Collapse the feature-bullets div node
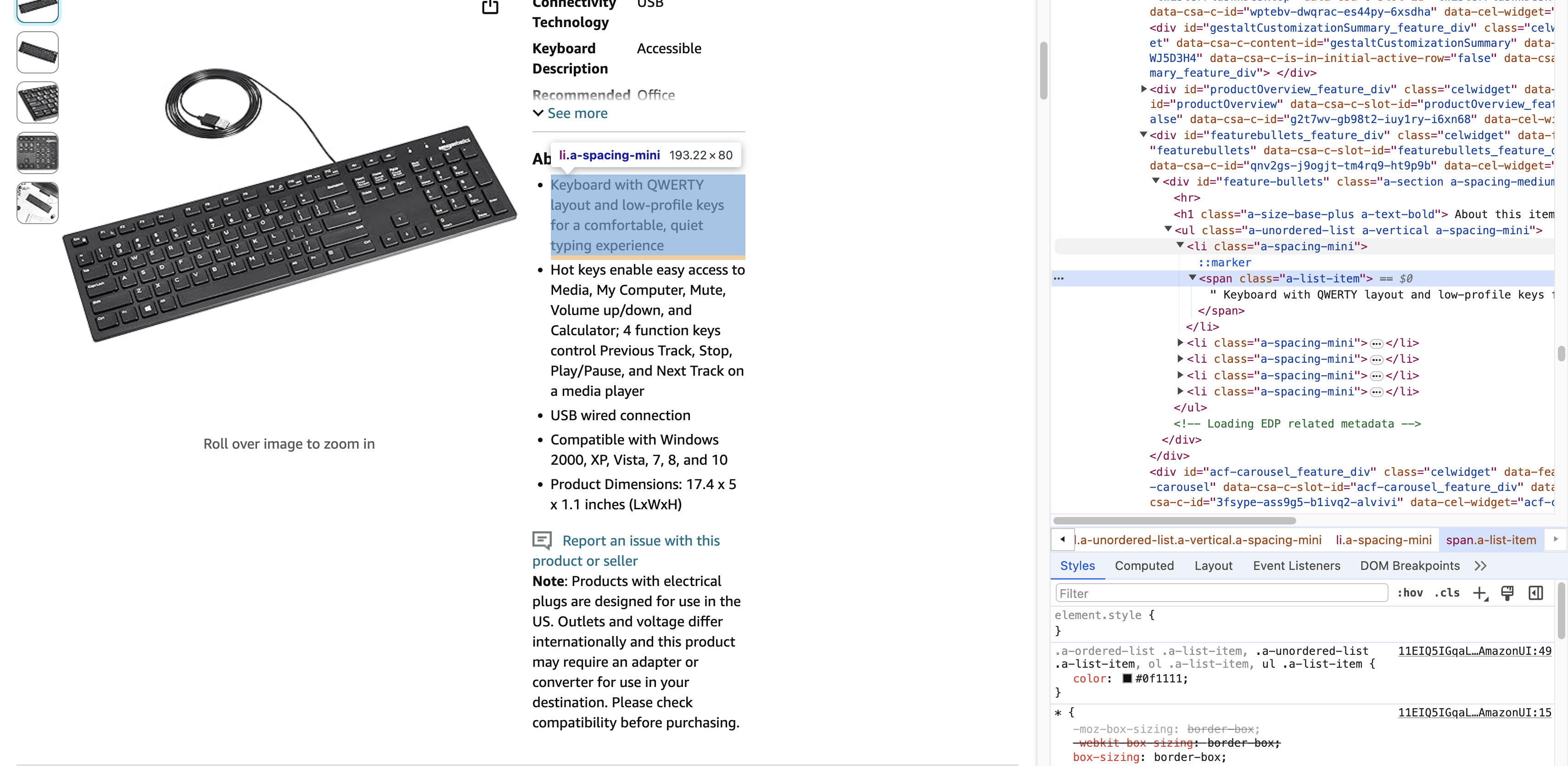Screen dimensions: 1568x766 1155,181
